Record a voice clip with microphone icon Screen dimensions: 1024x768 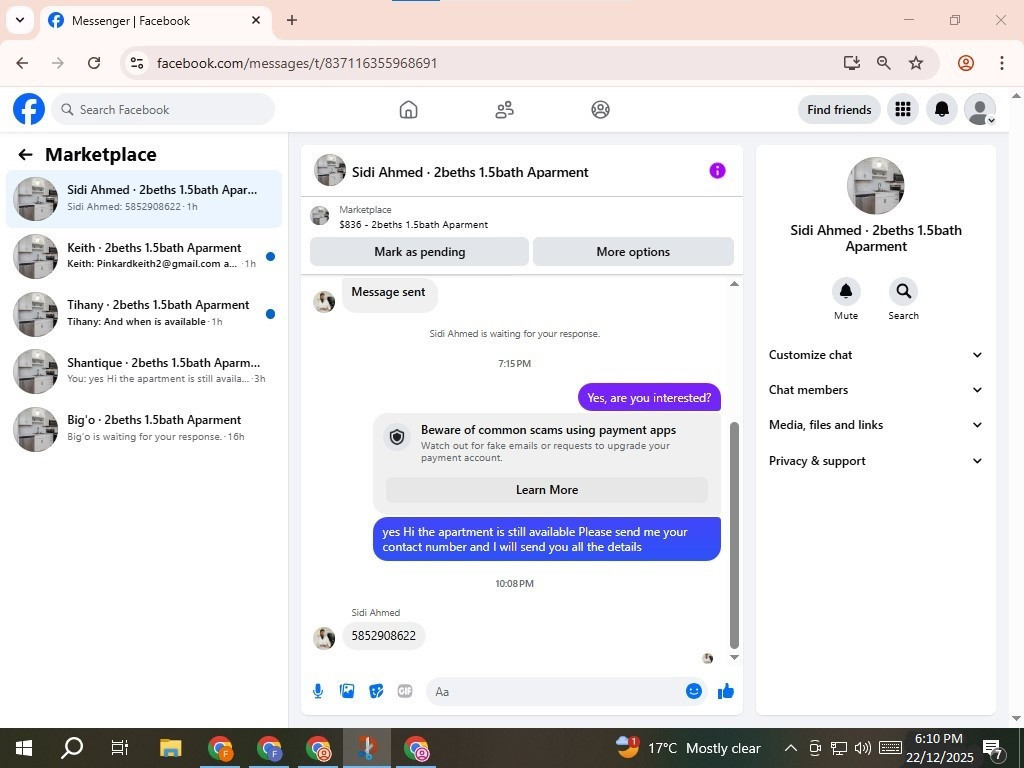click(x=318, y=691)
